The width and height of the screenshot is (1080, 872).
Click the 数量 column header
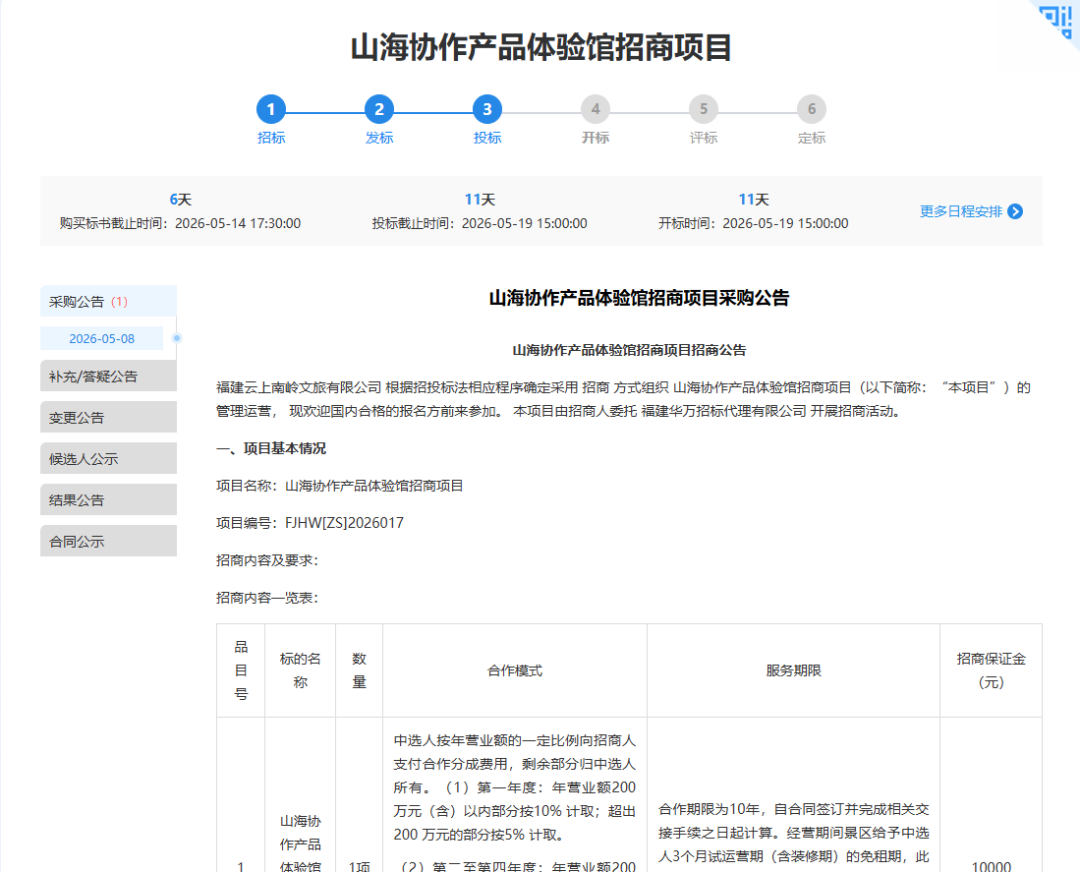point(359,670)
